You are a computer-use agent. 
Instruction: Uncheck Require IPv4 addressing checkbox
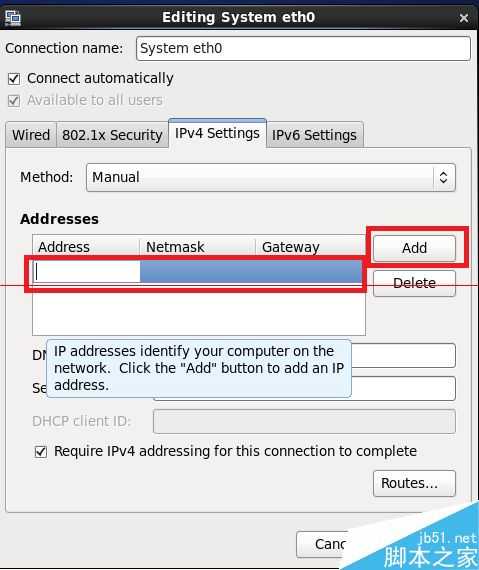pos(41,451)
